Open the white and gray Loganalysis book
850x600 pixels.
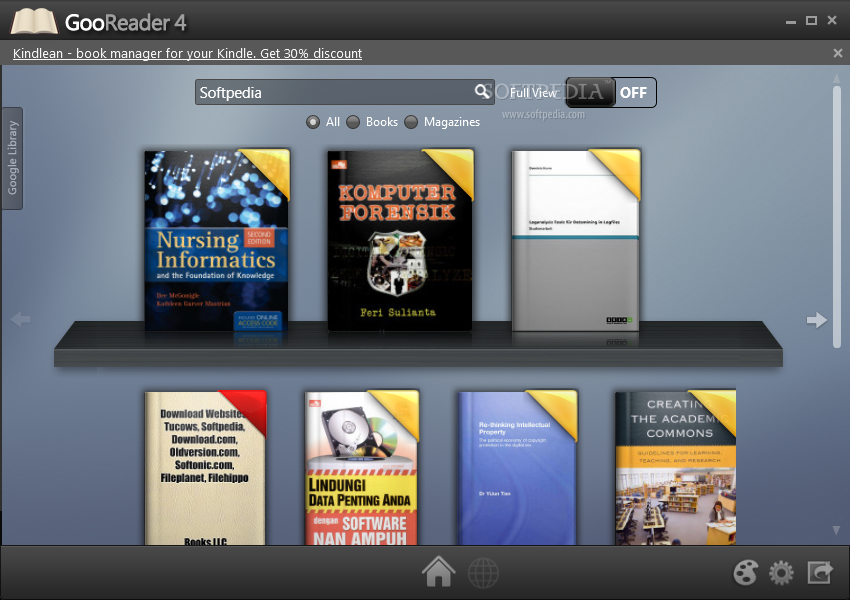576,240
